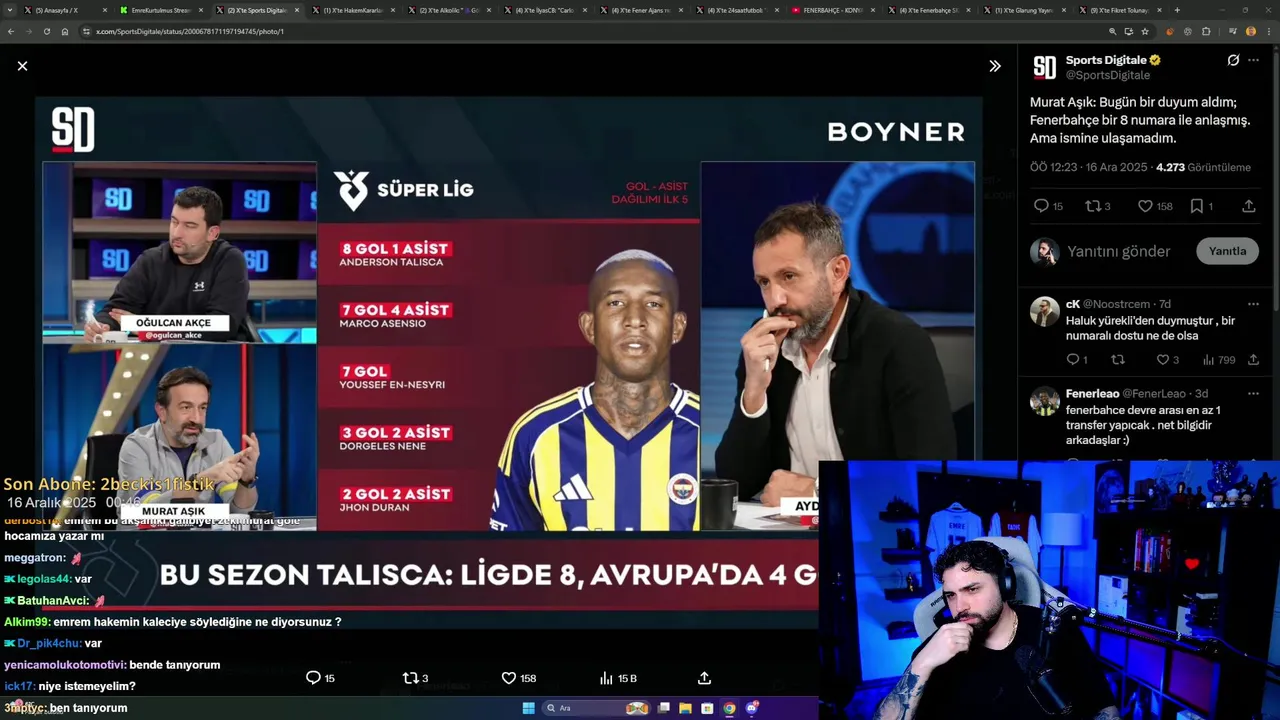Click the address bar URL
1280x720 pixels.
tap(190, 31)
